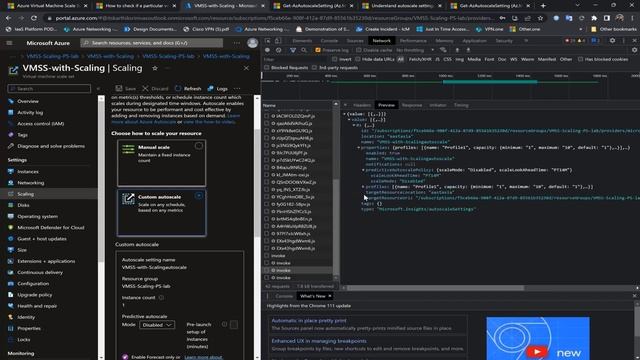Image resolution: width=640 pixels, height=360 pixels.
Task: Focus the Azure global search box
Action: pos(151,43)
